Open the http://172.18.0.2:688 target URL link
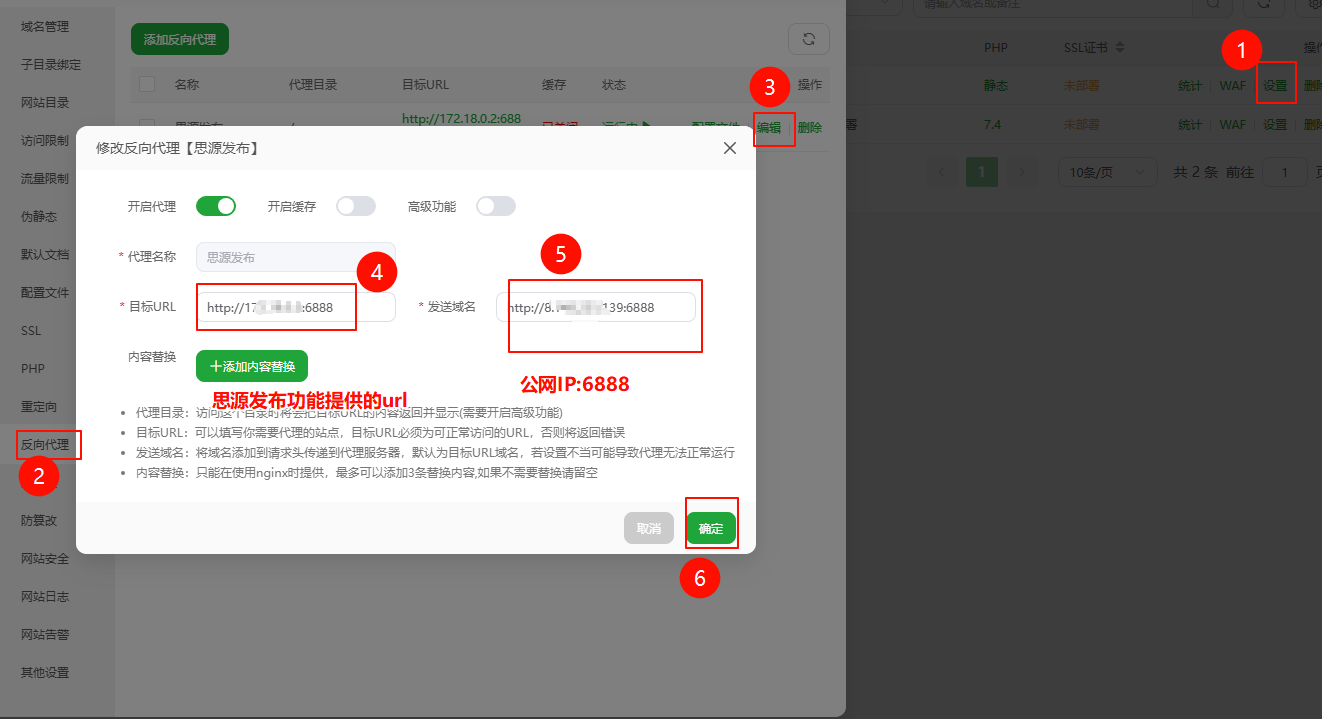 (461, 118)
